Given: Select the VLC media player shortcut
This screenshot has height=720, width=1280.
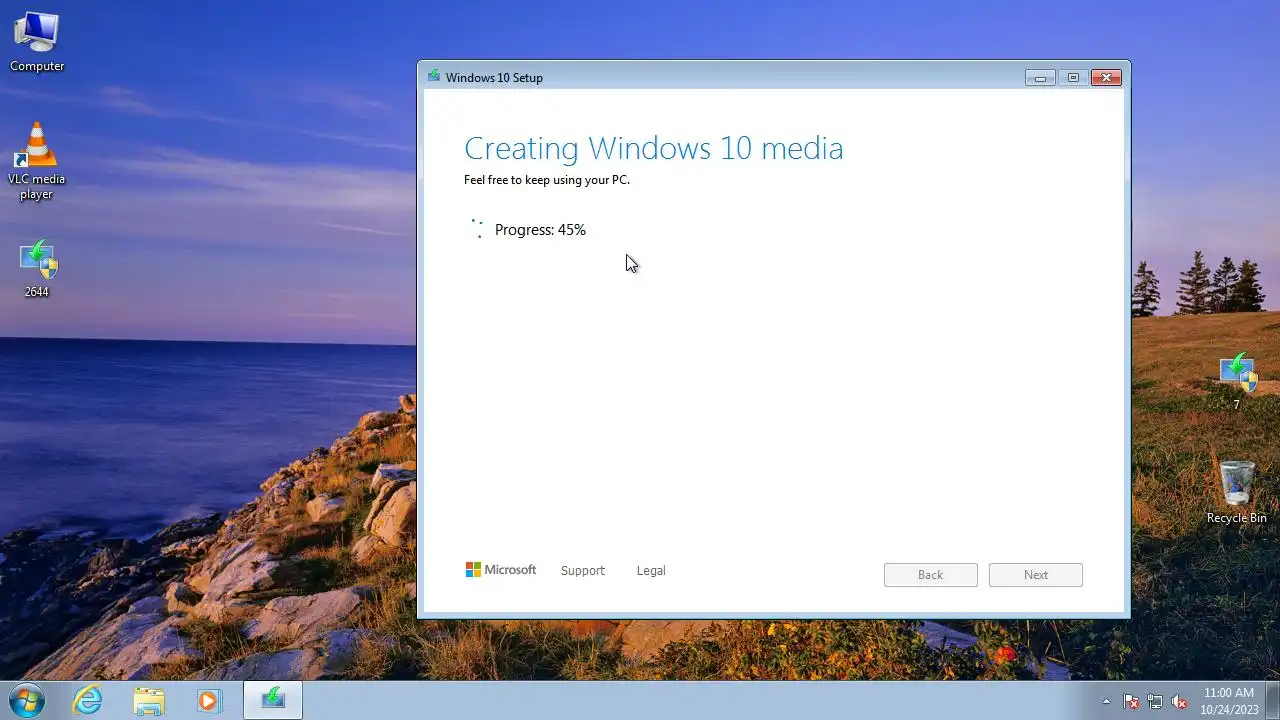Looking at the screenshot, I should tap(37, 160).
